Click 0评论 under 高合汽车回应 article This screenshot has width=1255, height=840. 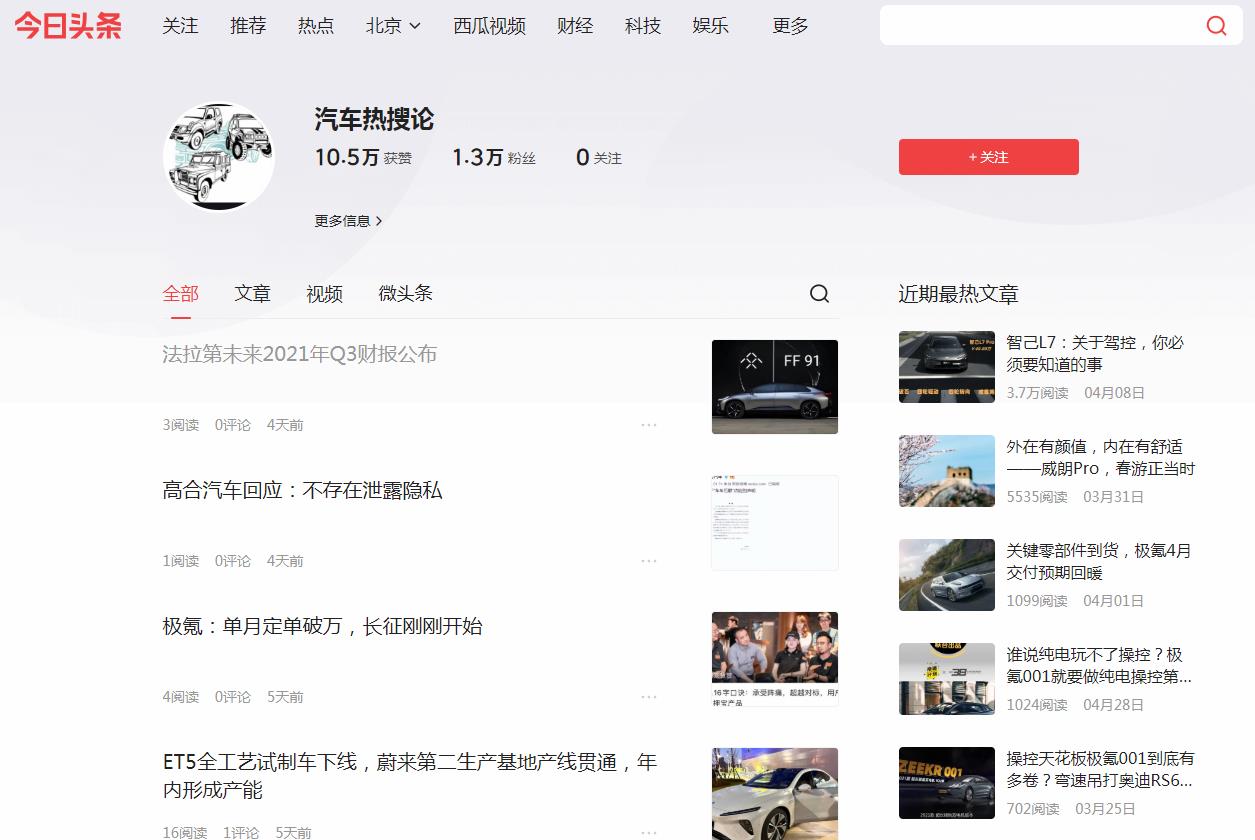(233, 561)
